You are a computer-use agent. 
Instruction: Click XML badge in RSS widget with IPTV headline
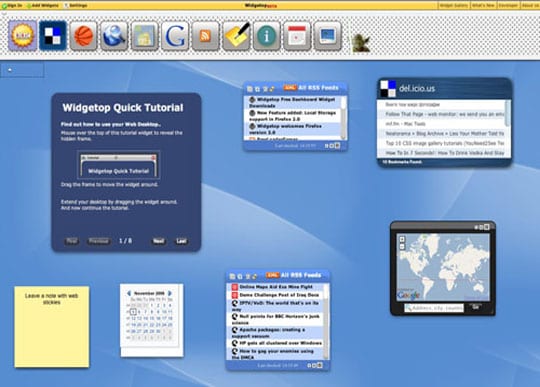coord(272,275)
